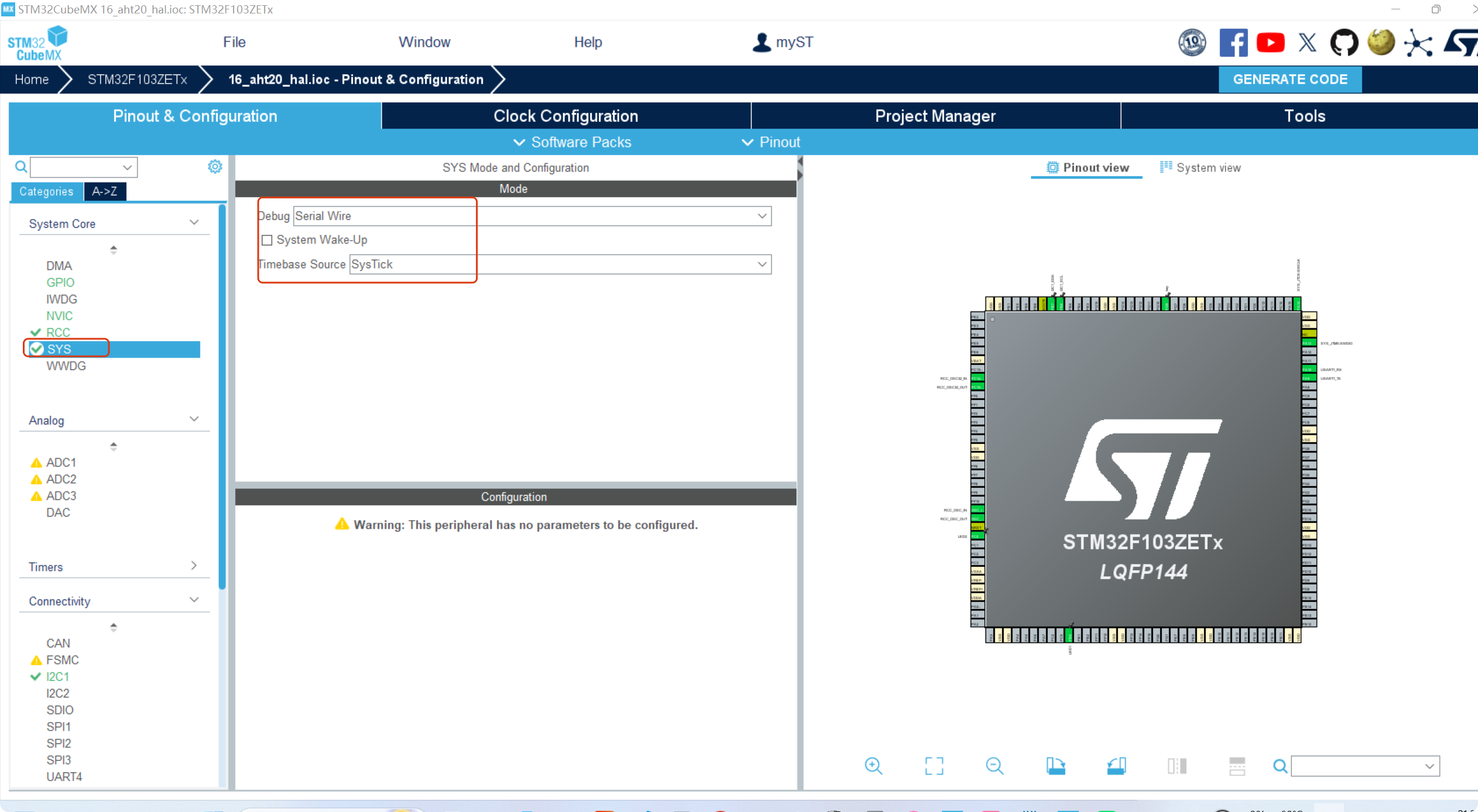Open the YouTube icon link
Image resolution: width=1478 pixels, height=812 pixels.
click(1270, 43)
